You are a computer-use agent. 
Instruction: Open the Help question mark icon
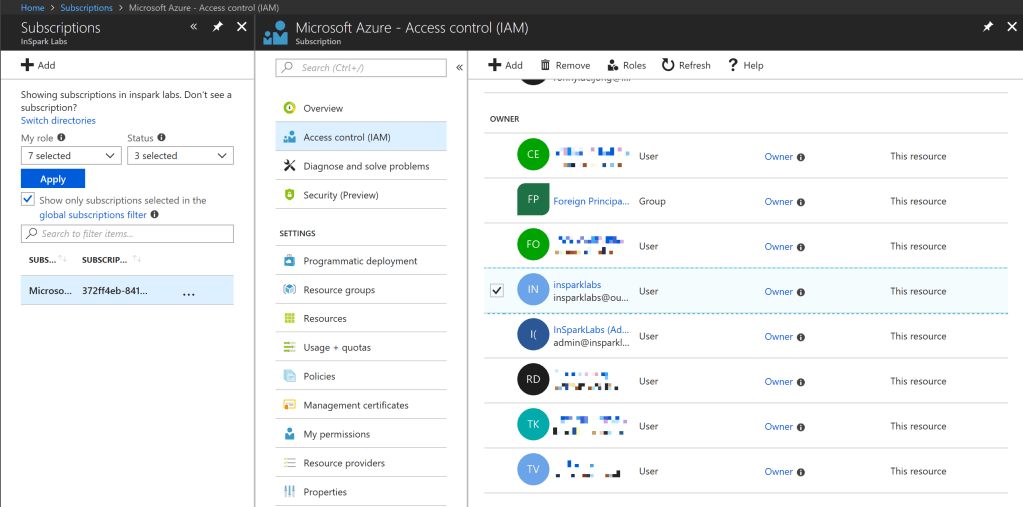coord(733,65)
